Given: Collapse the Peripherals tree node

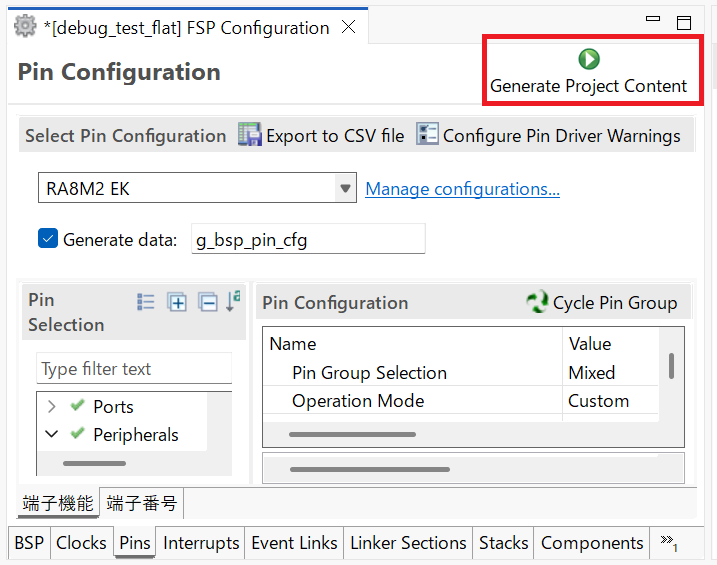Looking at the screenshot, I should click(51, 435).
